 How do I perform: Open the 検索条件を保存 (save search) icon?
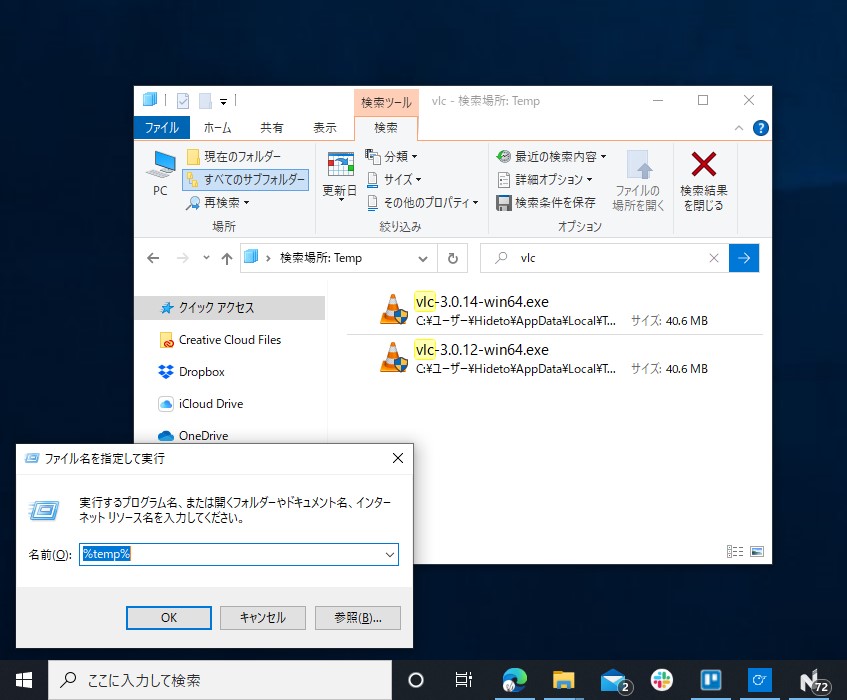pyautogui.click(x=506, y=203)
